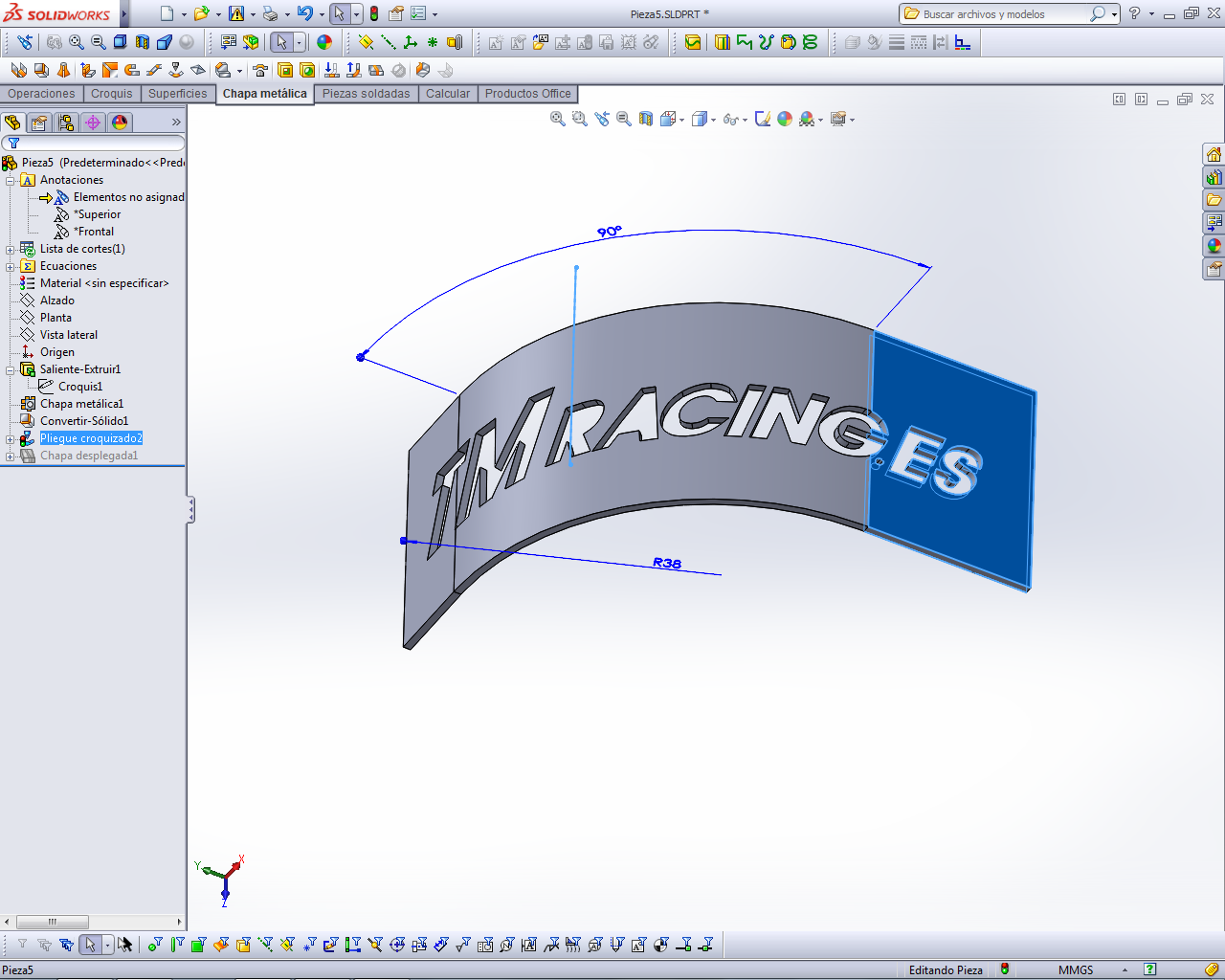Select Croquis1 in the feature tree

pos(80,387)
